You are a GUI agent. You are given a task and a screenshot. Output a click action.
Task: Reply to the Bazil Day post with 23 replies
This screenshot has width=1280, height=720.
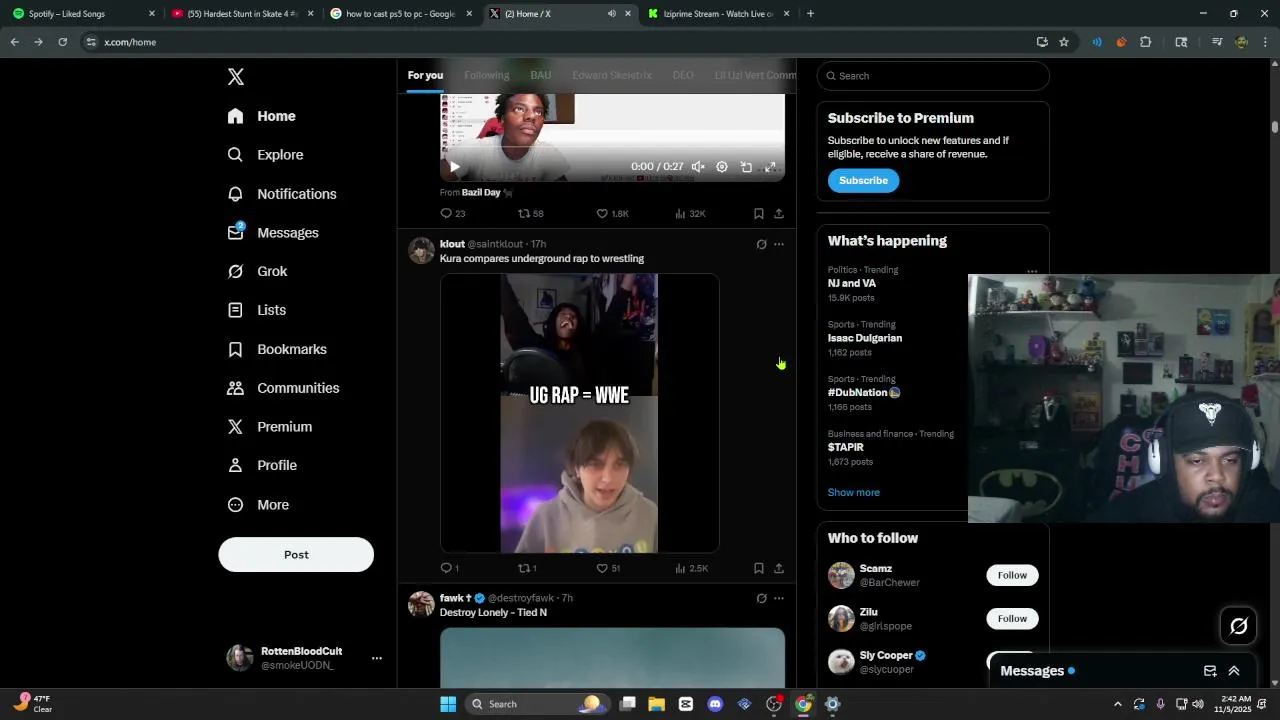[x=453, y=214]
